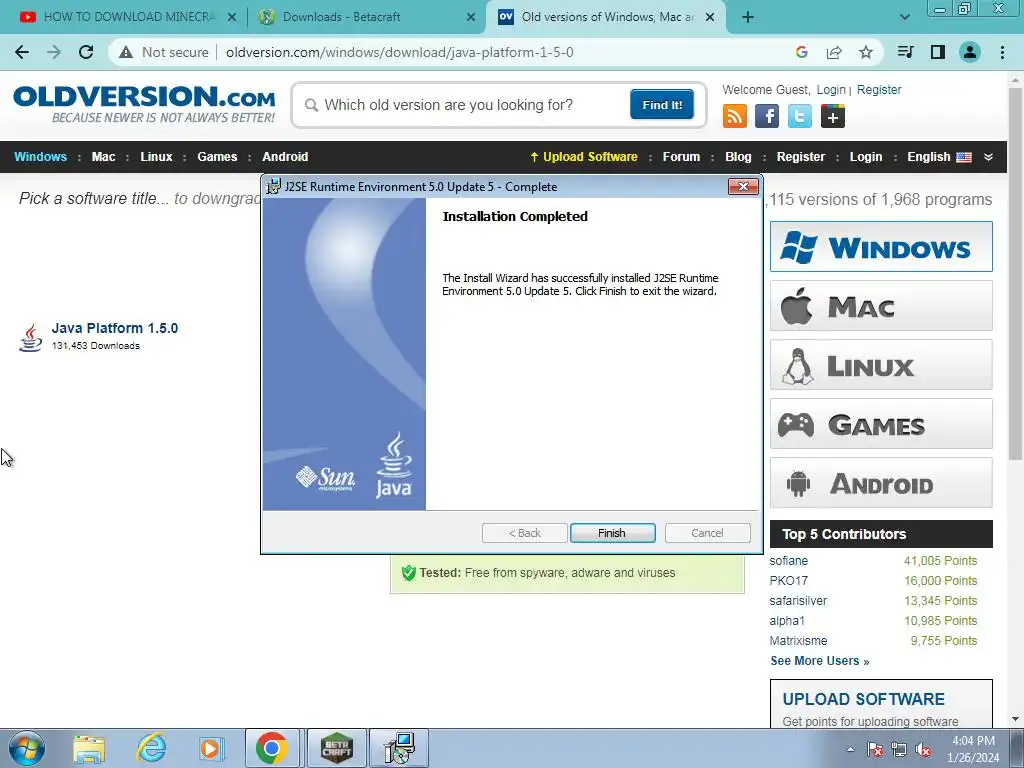Select Android in the navigation bar
The image size is (1024, 768).
point(285,157)
